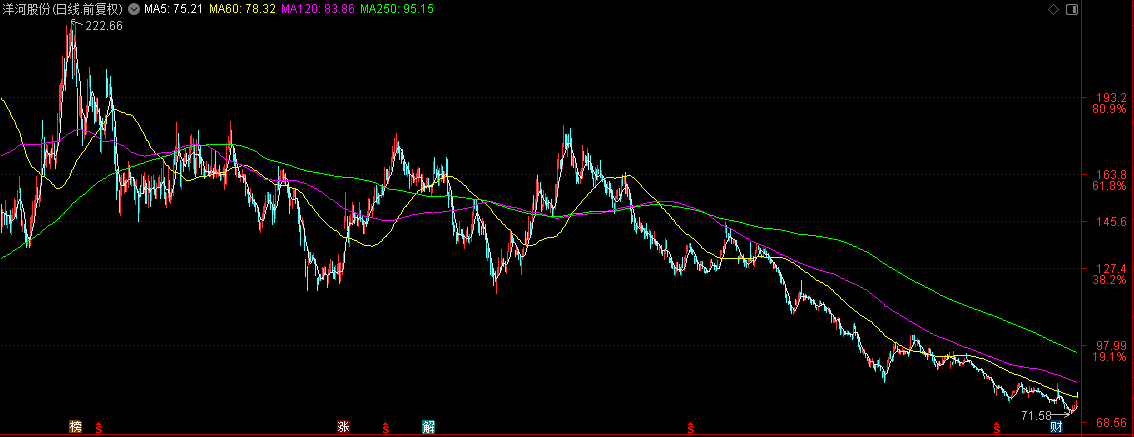Click the red $ marker at bottom center-right
1134x437 pixels.
(x=690, y=428)
